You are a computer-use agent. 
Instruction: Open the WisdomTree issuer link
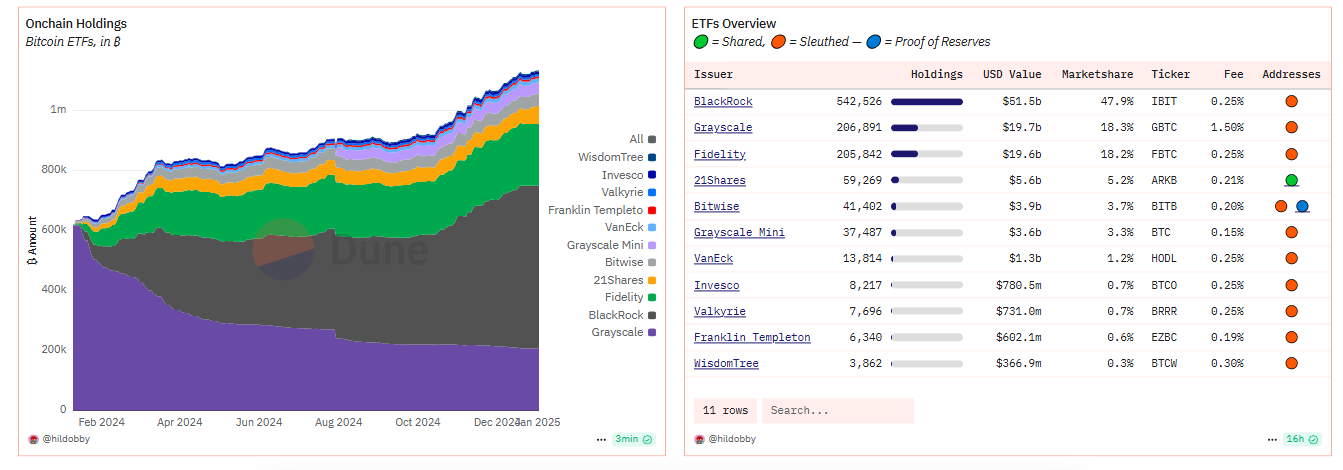click(x=726, y=363)
